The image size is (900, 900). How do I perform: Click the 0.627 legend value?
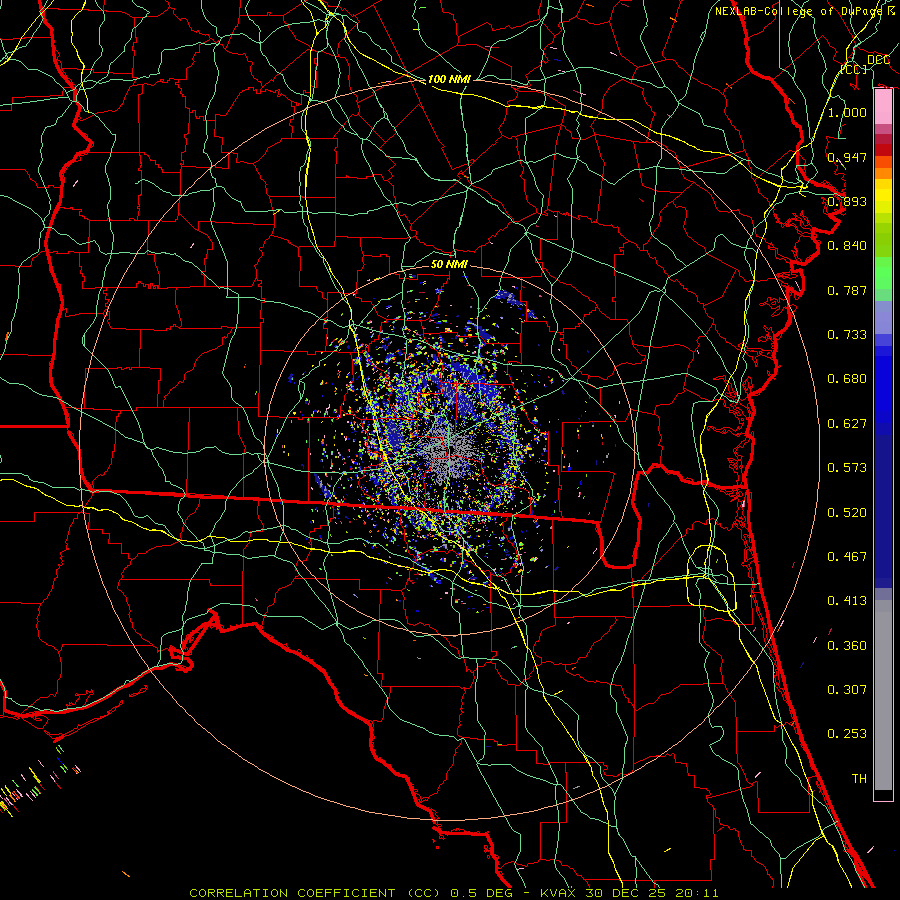tap(847, 424)
